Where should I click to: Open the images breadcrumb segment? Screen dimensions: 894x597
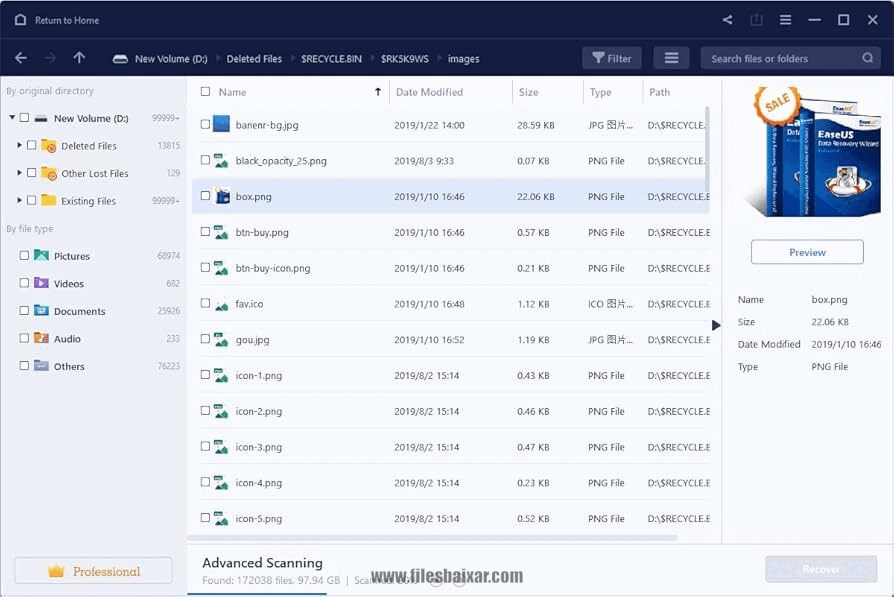(464, 59)
